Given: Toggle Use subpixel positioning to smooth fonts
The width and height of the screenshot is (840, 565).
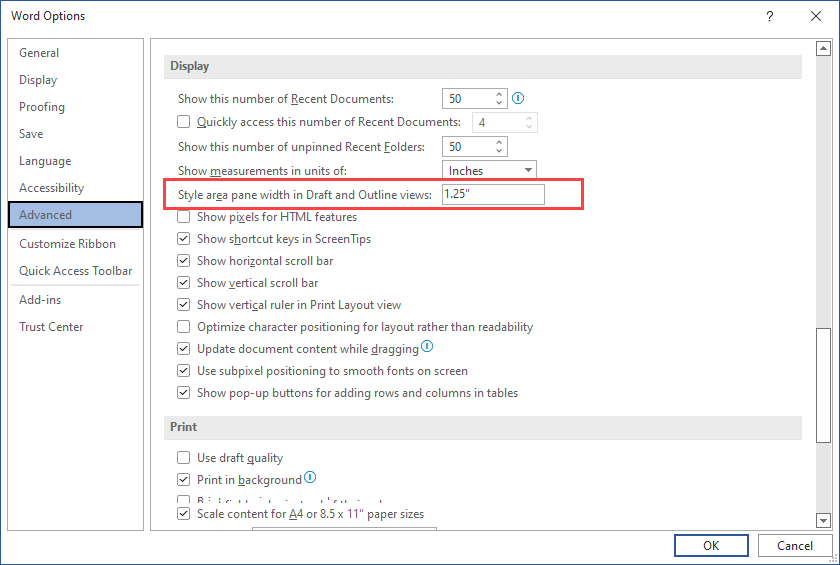Looking at the screenshot, I should pos(183,371).
